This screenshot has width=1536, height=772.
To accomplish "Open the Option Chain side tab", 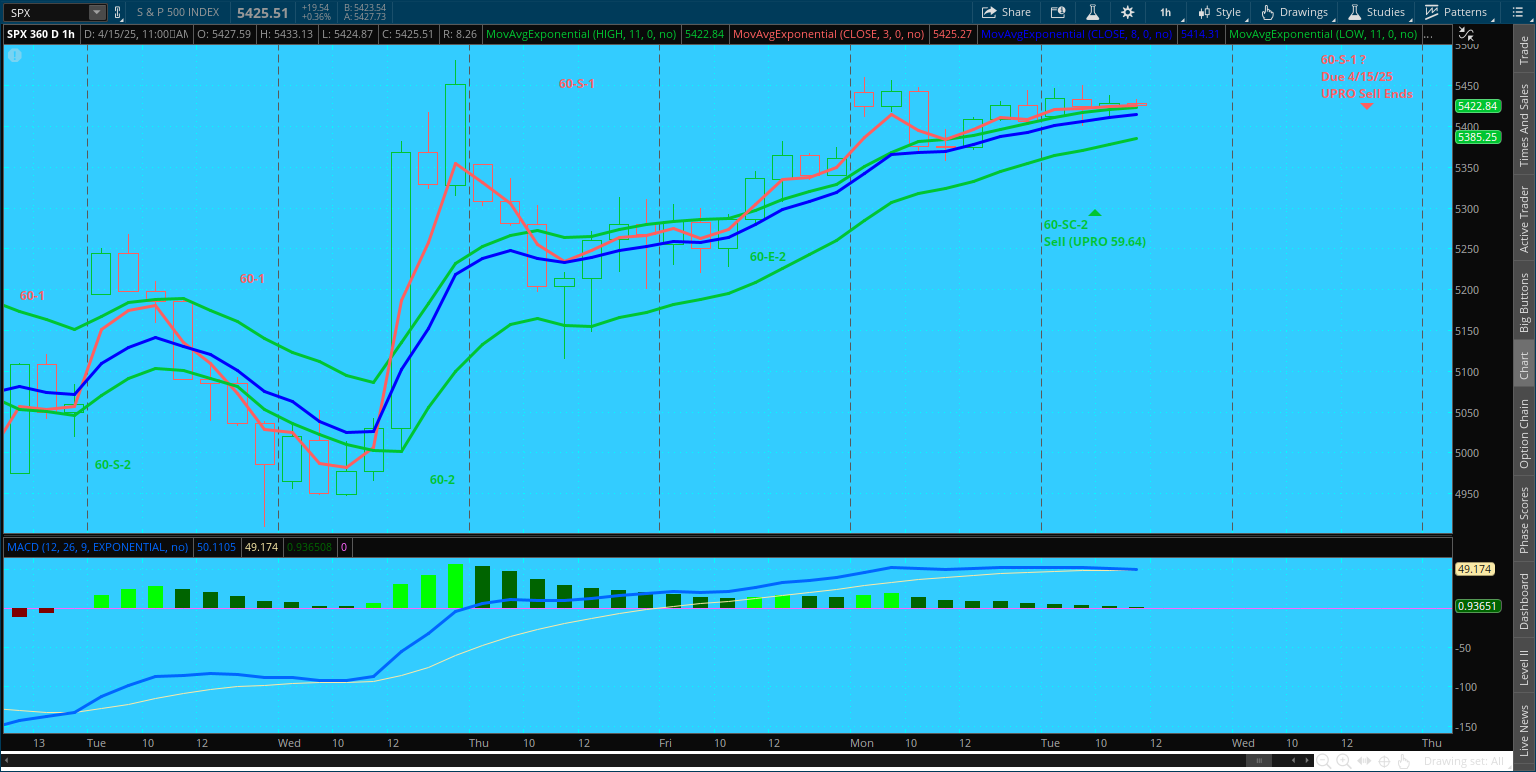I will click(1524, 434).
